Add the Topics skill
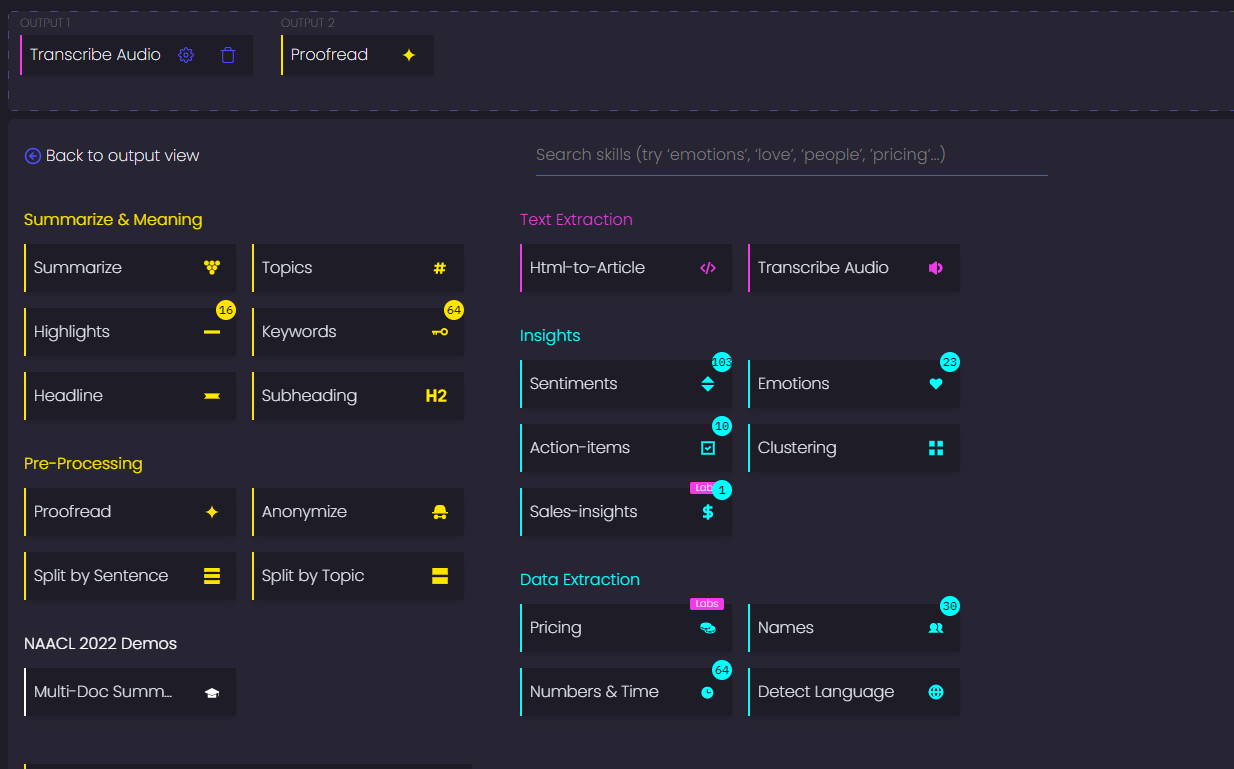Viewport: 1234px width, 769px height. click(358, 268)
